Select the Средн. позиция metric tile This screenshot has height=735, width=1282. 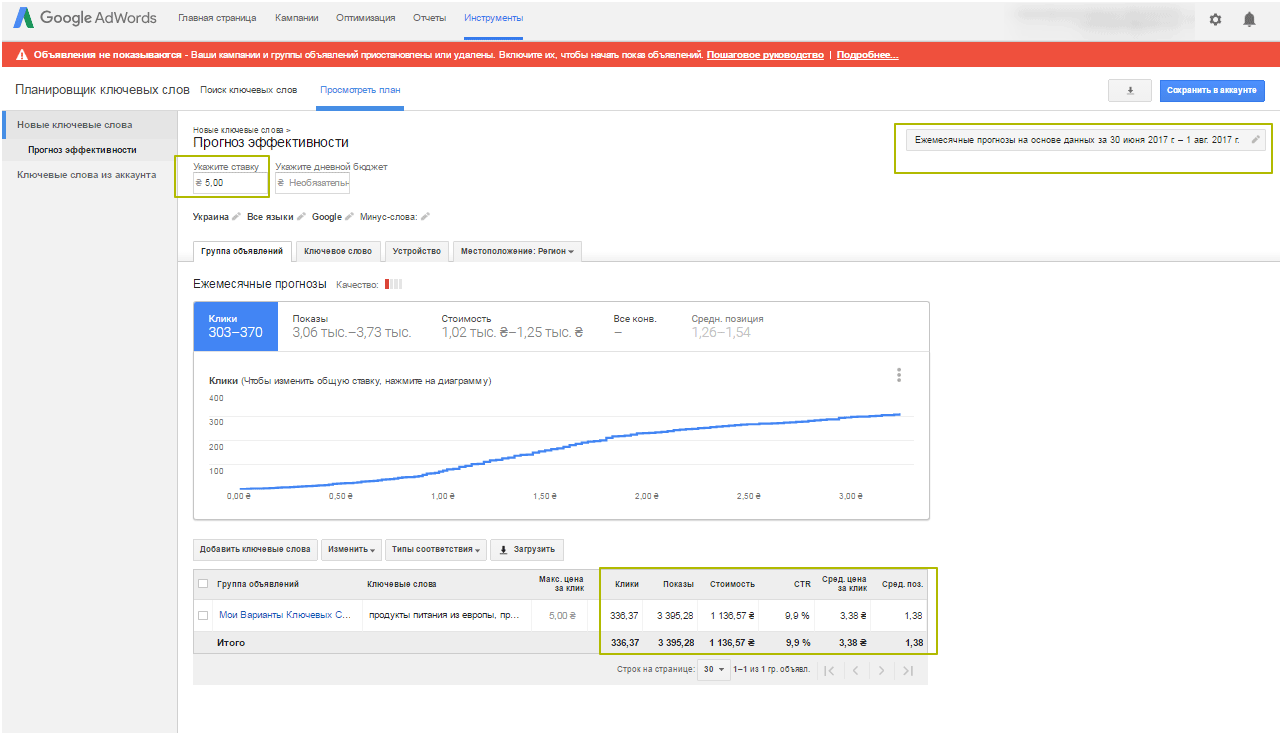coord(727,326)
